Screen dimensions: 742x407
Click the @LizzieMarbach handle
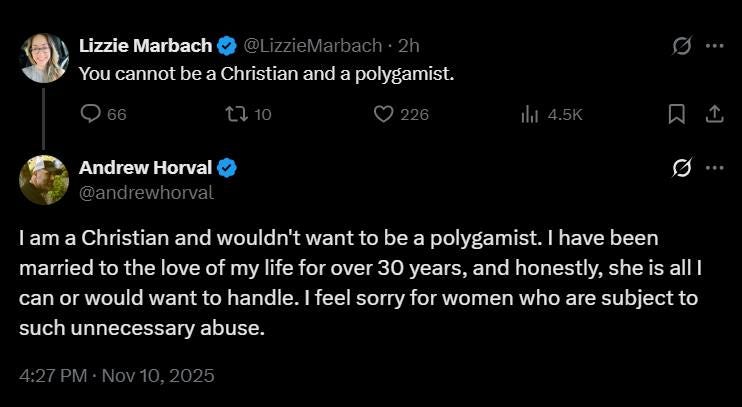[312, 46]
